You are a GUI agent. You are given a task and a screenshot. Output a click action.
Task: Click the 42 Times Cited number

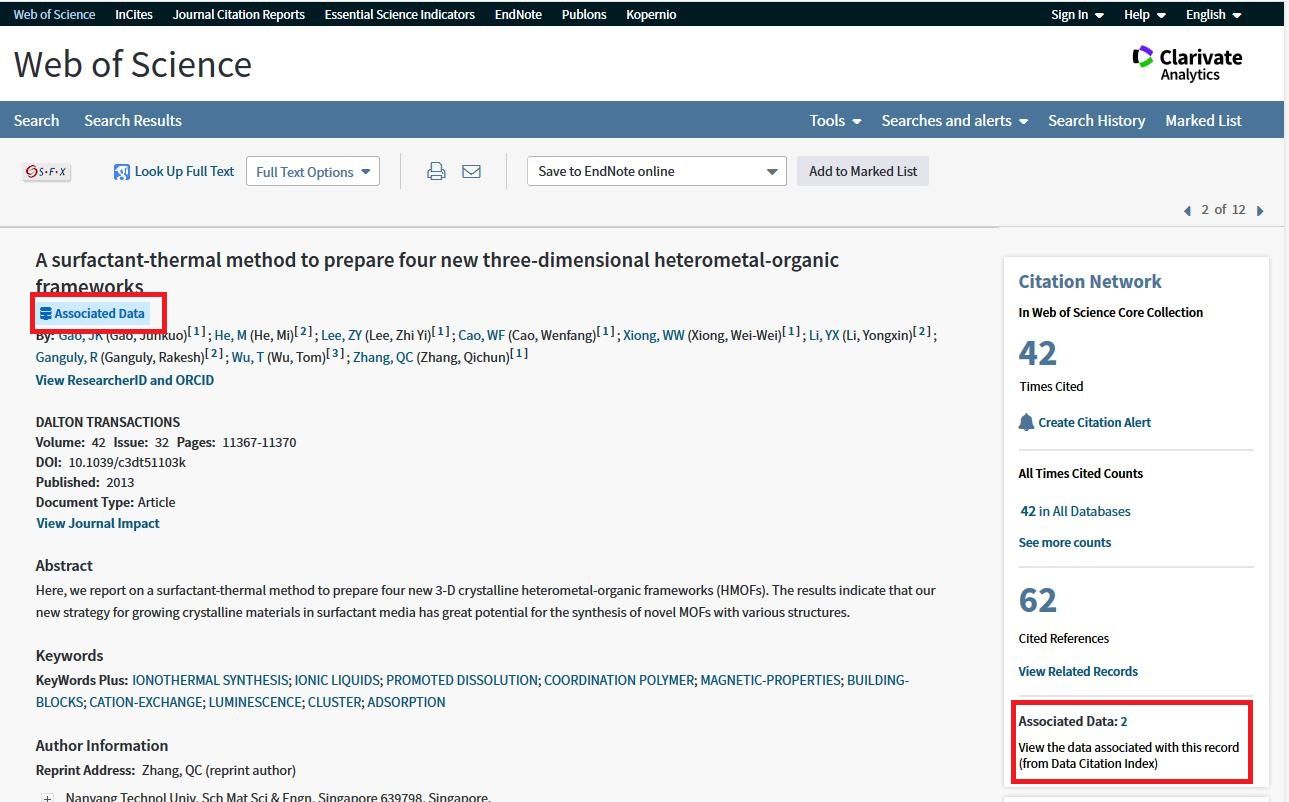pos(1037,353)
